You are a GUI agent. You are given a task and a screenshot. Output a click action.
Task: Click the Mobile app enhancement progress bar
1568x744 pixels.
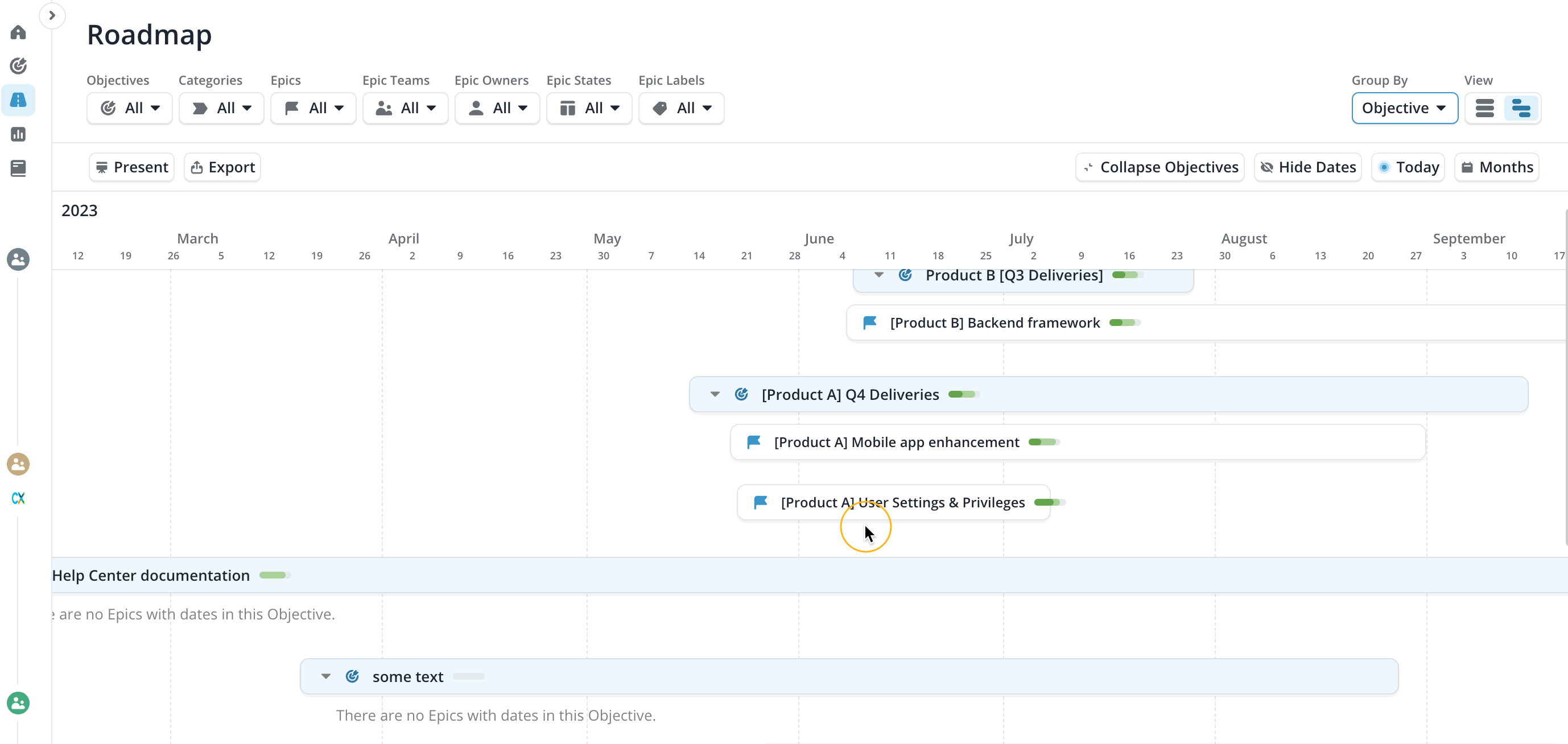(1044, 443)
